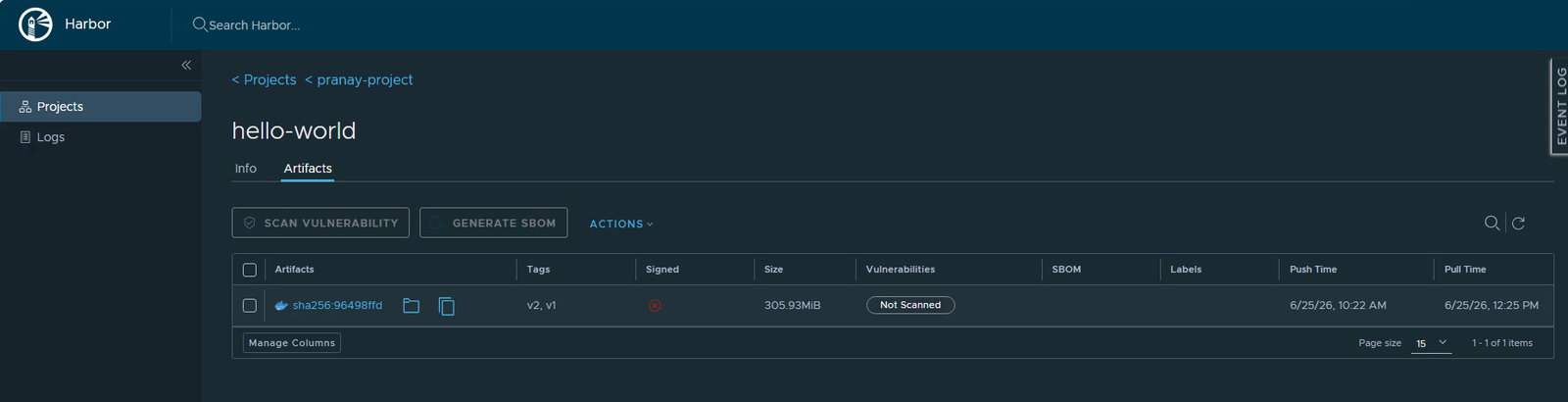The image size is (1568, 402).
Task: Switch to the Info tab
Action: coord(246,169)
